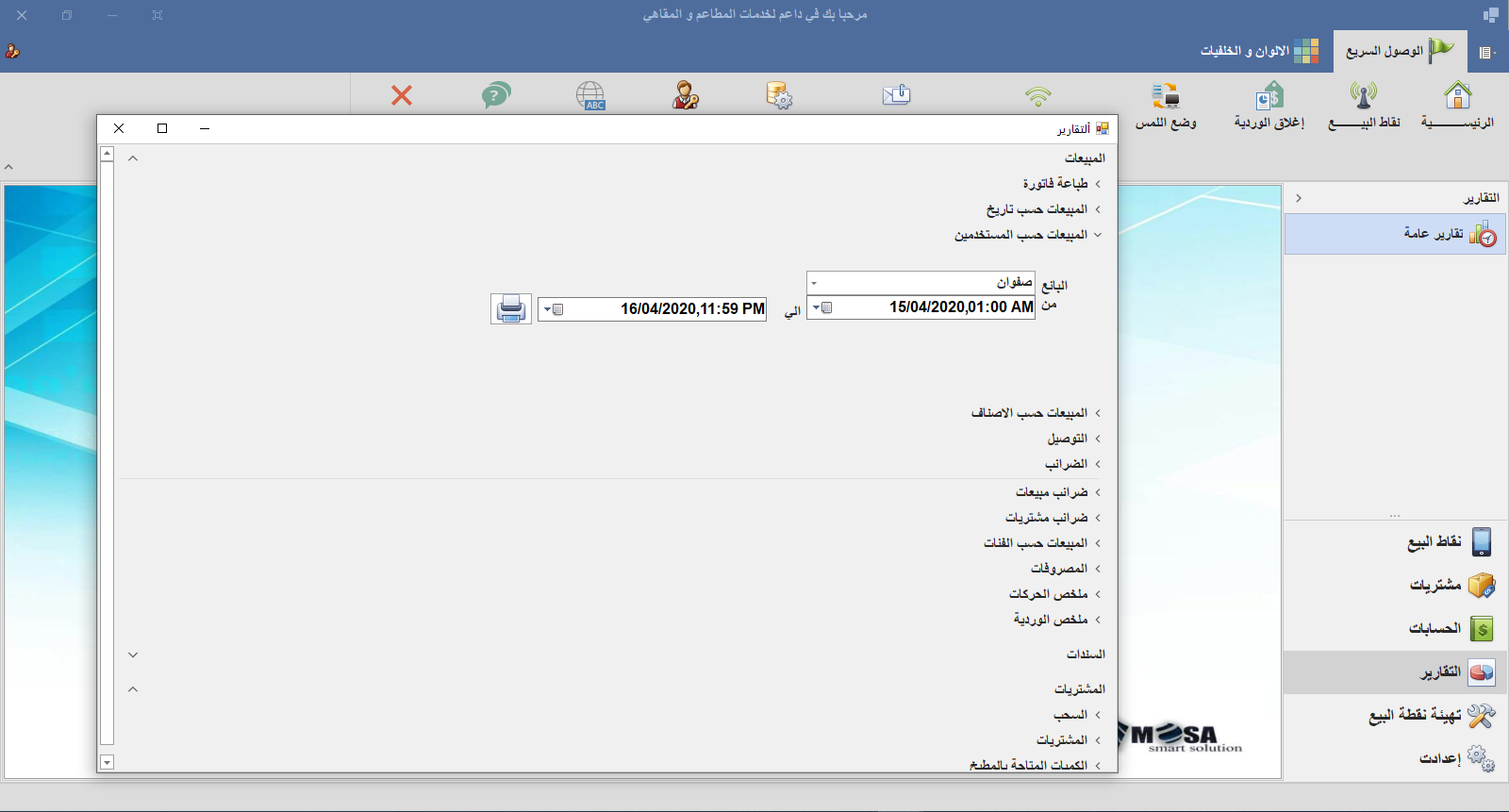The width and height of the screenshot is (1509, 812).
Task: Expand the vouchers (السندات) section
Action: [133, 655]
